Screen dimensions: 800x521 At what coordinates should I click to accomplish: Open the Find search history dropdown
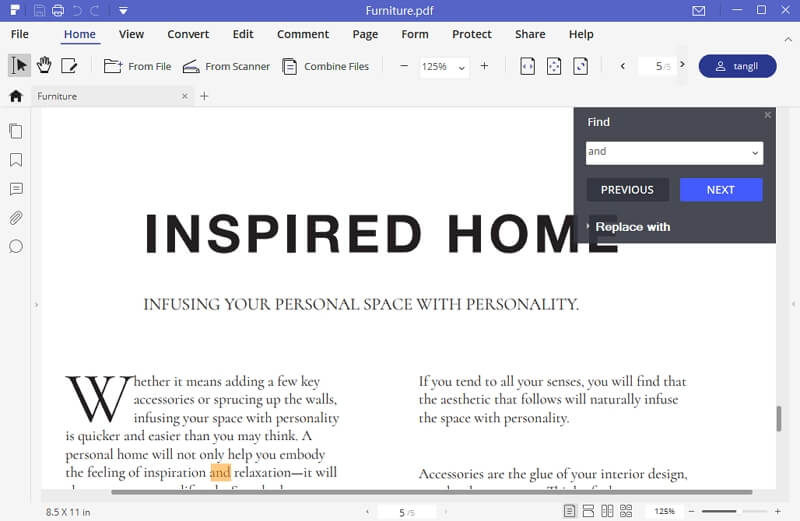(x=753, y=152)
